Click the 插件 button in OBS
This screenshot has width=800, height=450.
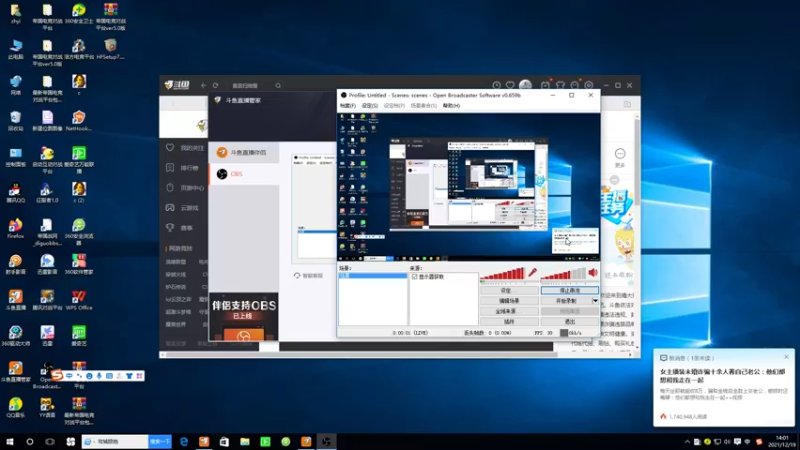pos(509,322)
